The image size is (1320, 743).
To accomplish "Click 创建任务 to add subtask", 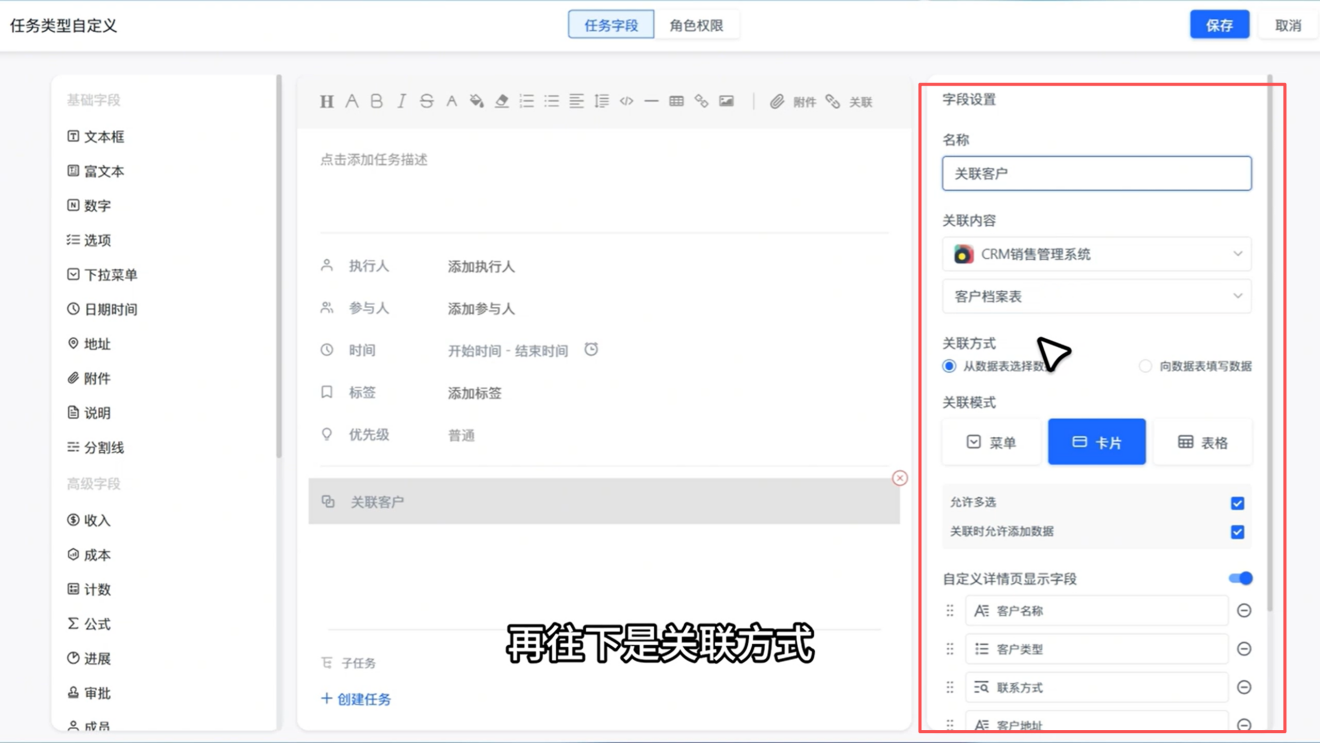I will pyautogui.click(x=356, y=699).
